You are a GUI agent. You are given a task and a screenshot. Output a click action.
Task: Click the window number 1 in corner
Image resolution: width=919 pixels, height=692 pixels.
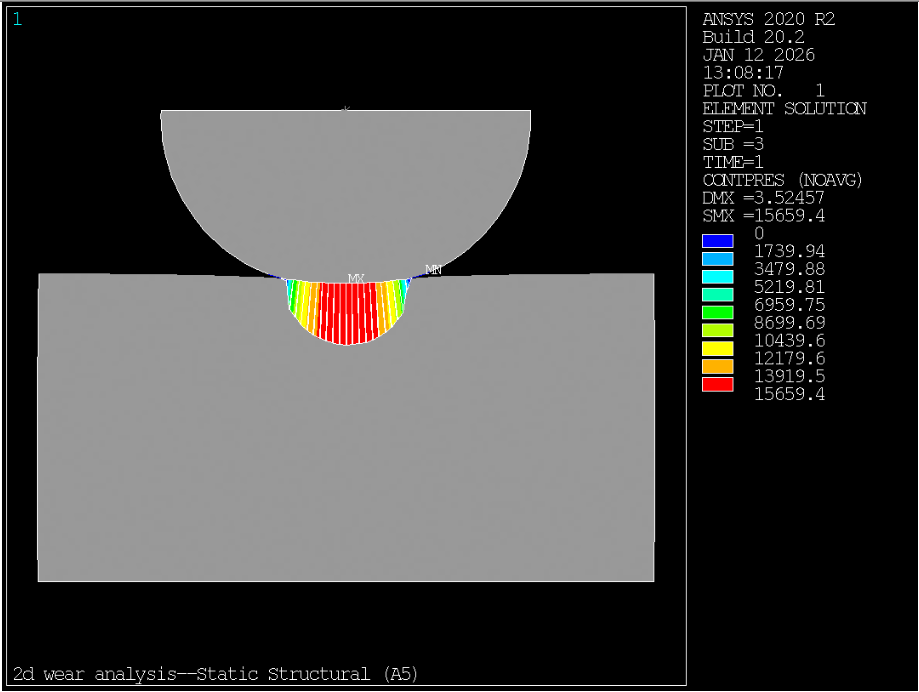(x=18, y=19)
